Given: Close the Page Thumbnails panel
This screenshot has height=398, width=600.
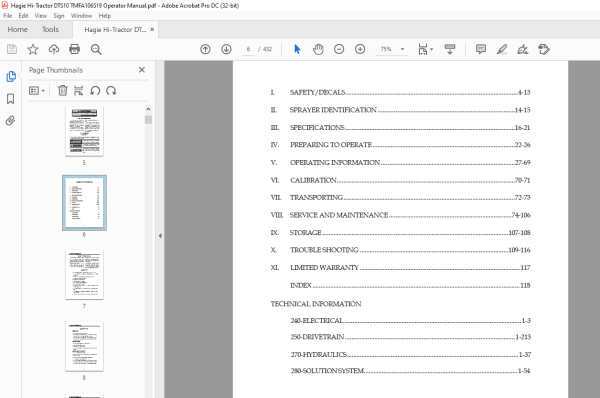Looking at the screenshot, I should [142, 70].
